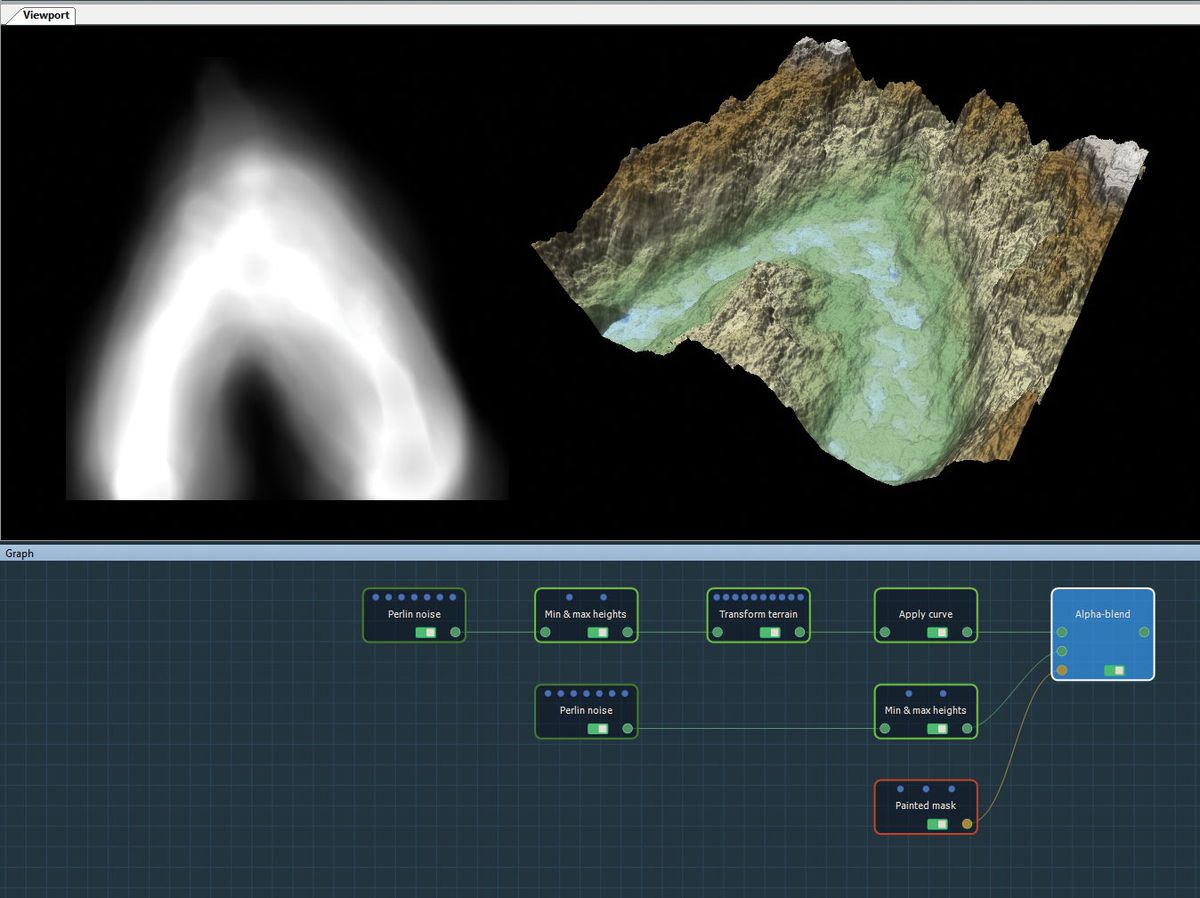Click the output socket of the first Perlin noise node

tap(456, 632)
